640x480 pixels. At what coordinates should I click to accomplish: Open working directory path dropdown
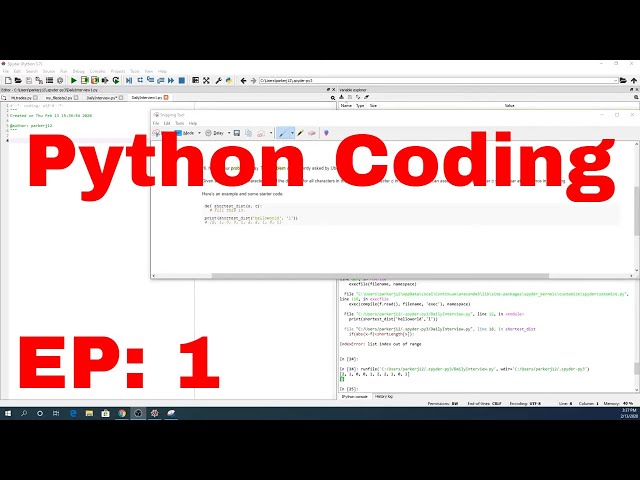615,80
